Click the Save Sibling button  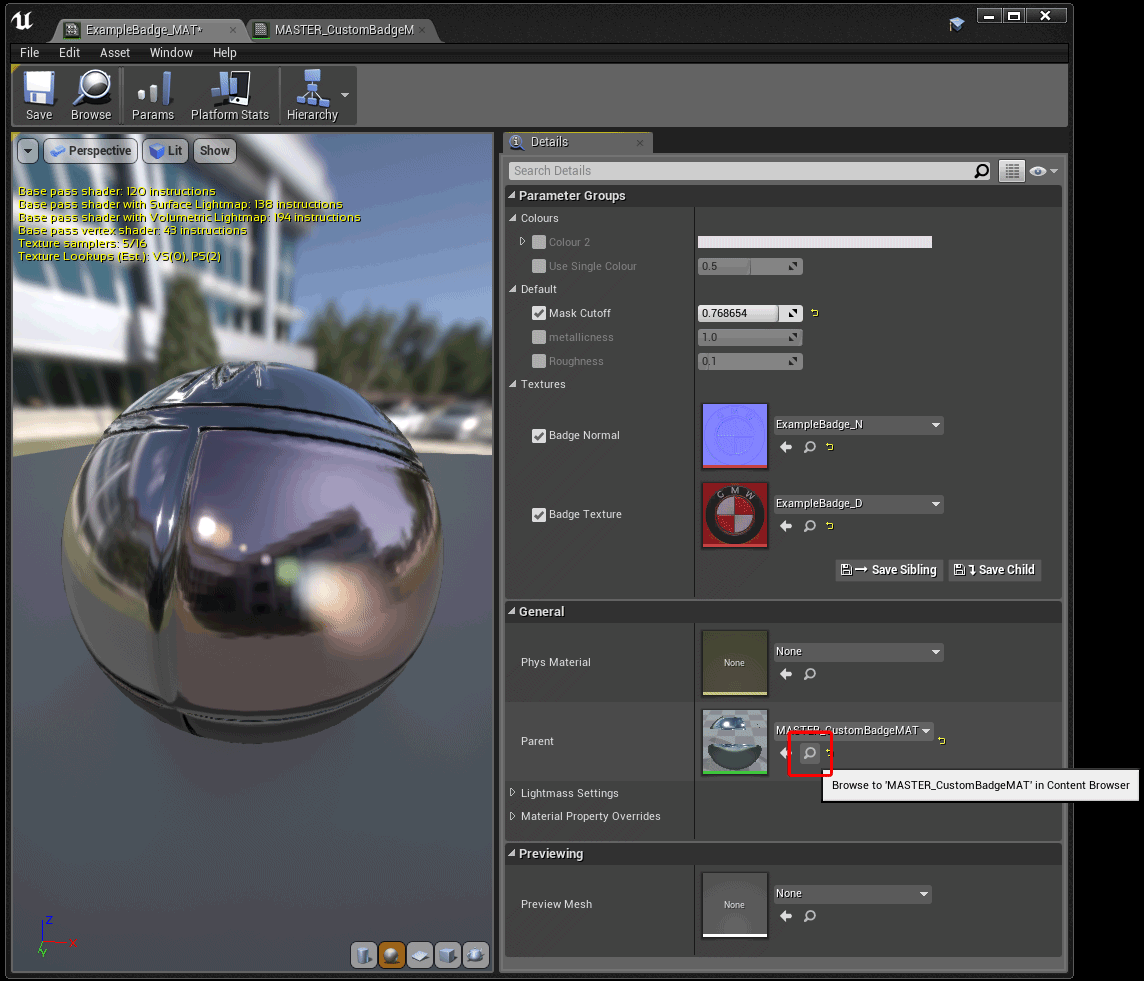[888, 570]
